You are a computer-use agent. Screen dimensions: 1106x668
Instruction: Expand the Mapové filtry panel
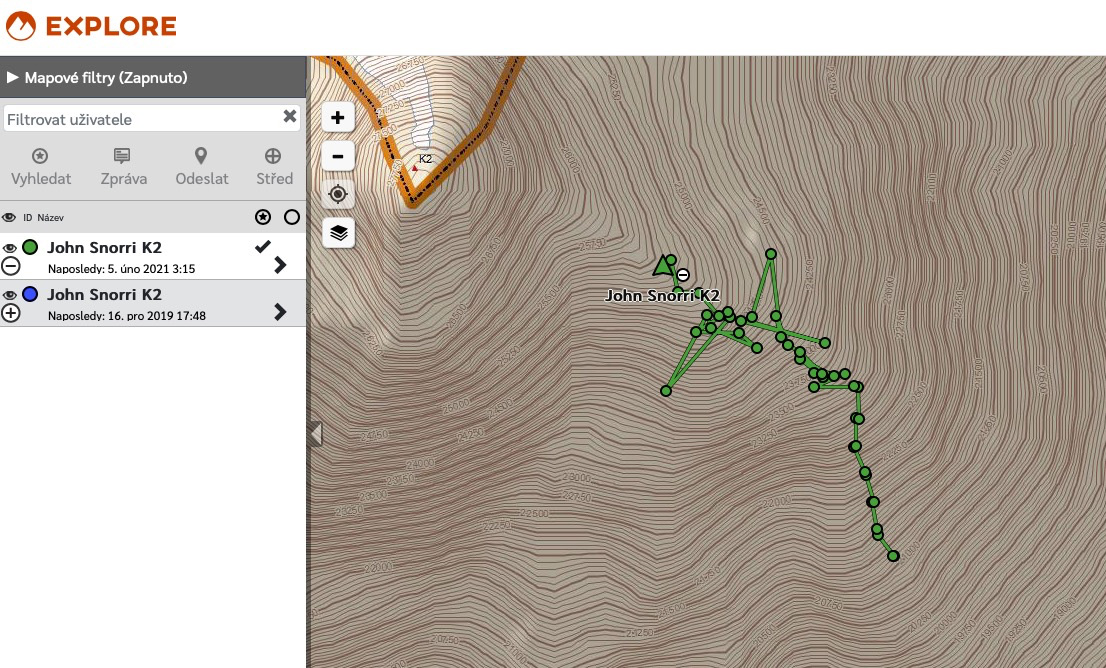(x=153, y=77)
